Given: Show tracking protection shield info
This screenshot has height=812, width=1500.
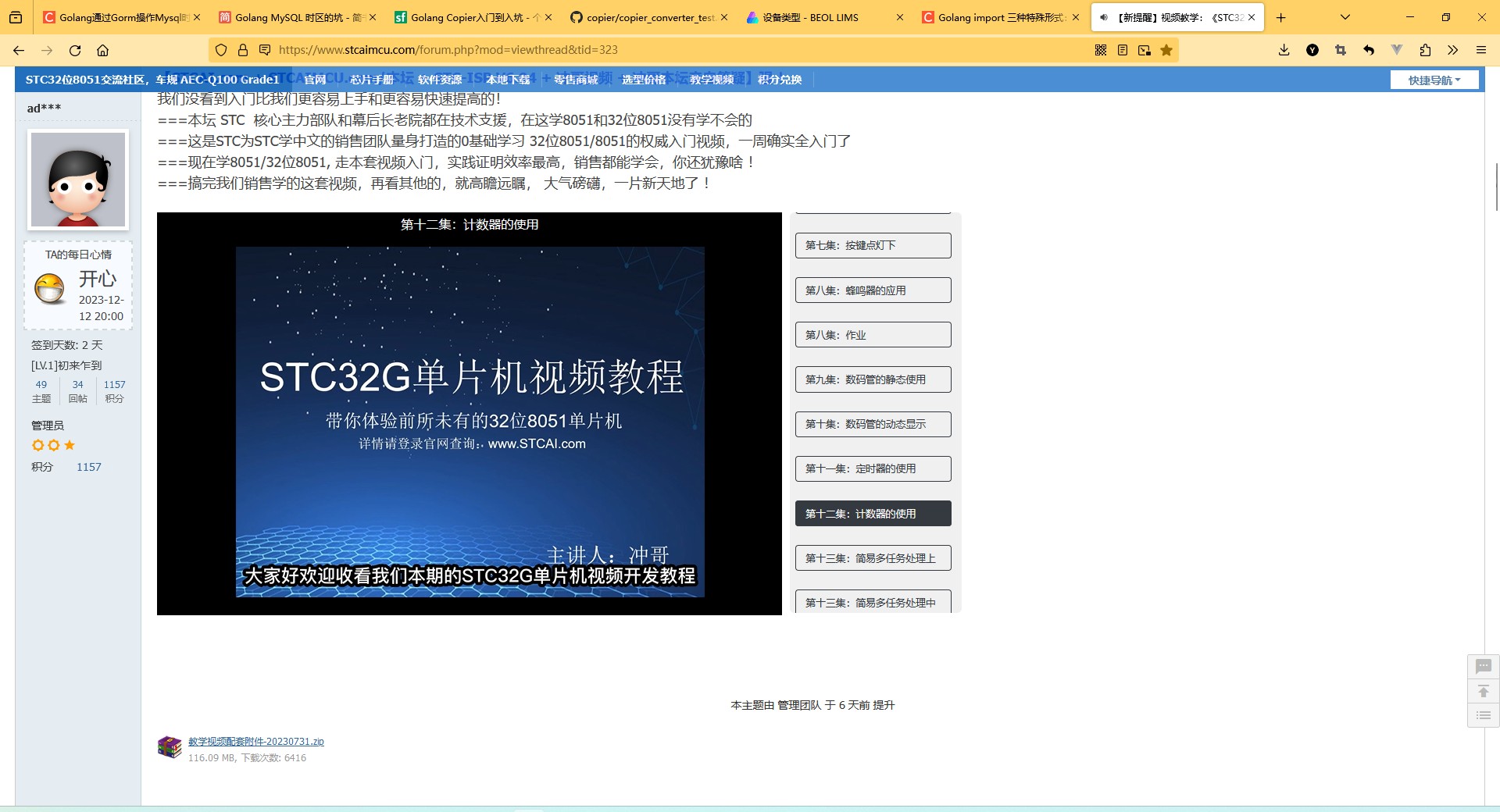Looking at the screenshot, I should pyautogui.click(x=221, y=50).
